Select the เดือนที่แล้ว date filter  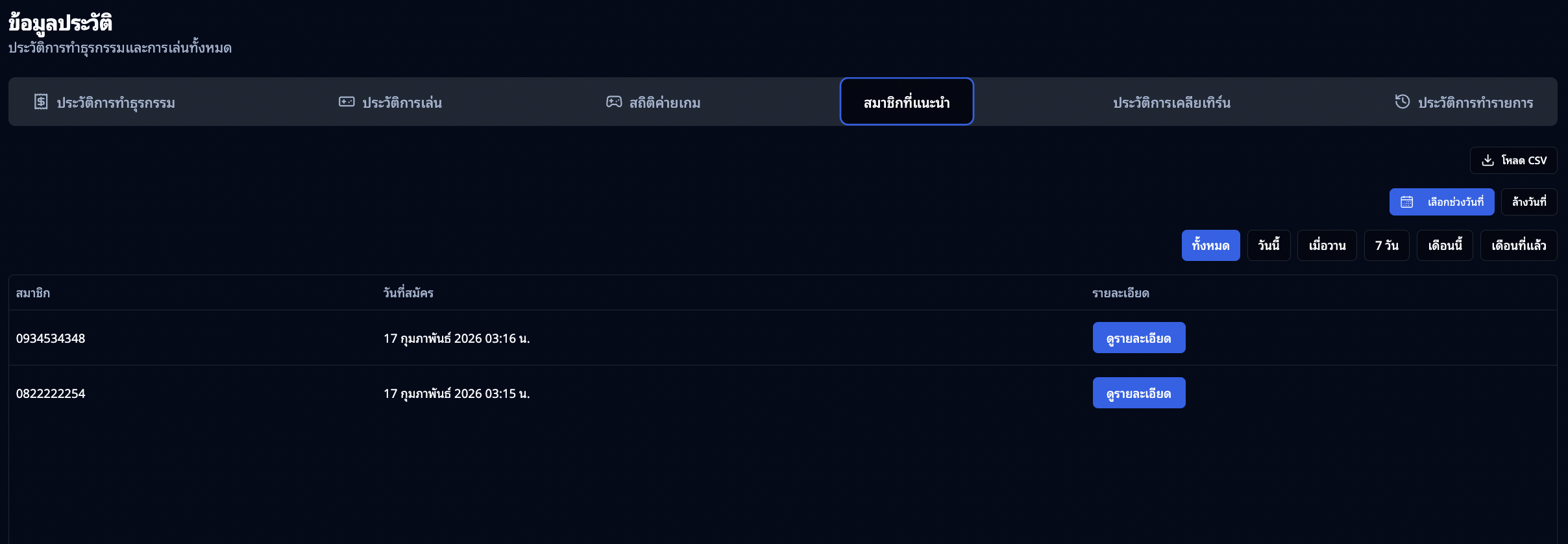pos(1518,245)
